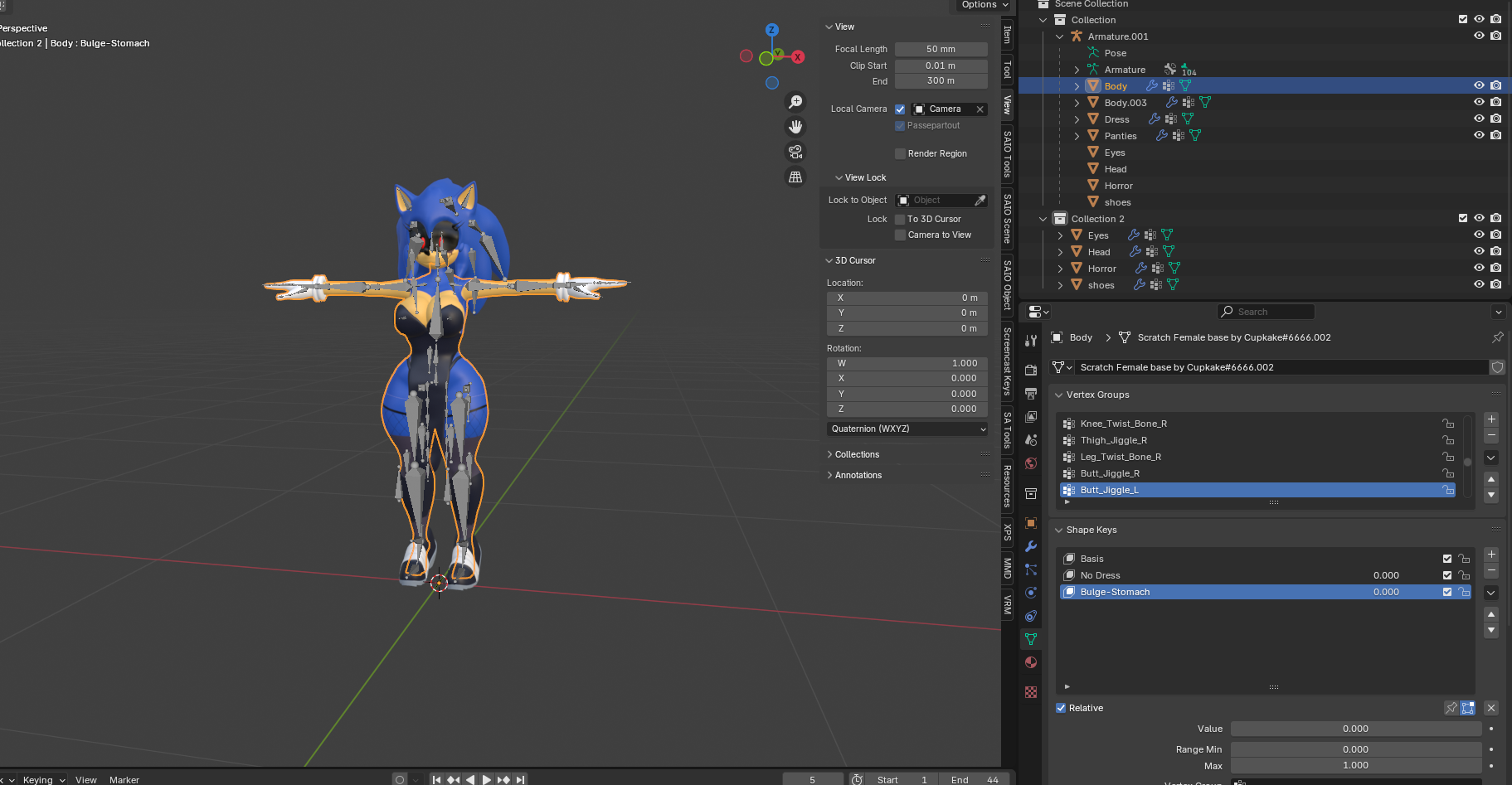Open the Tool sidebar tab
Screen dimensions: 1512x785
[1008, 70]
